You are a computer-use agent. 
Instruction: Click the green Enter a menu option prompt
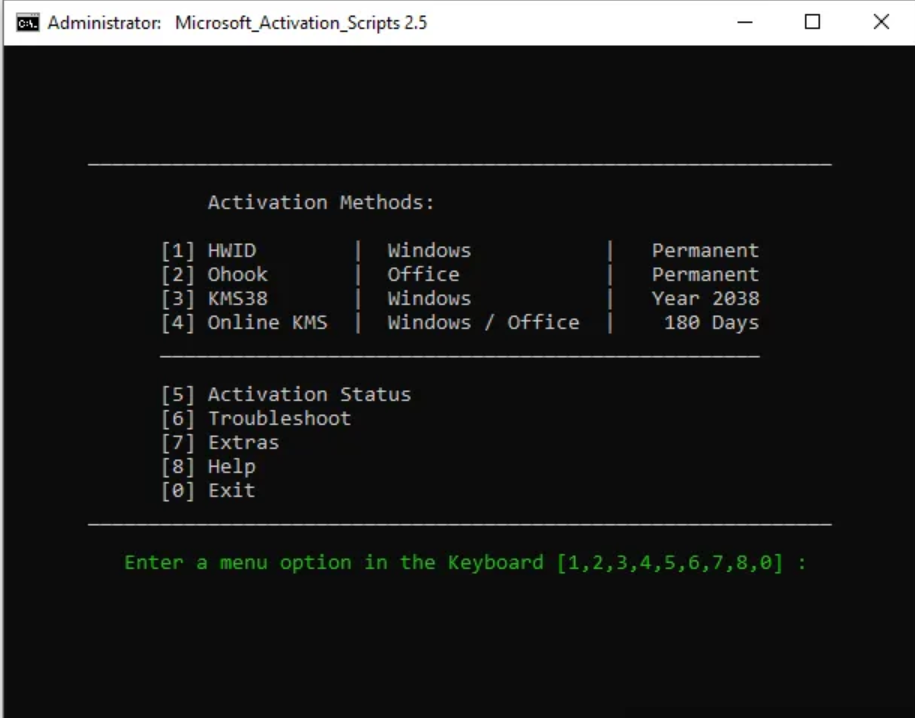pyautogui.click(x=465, y=563)
